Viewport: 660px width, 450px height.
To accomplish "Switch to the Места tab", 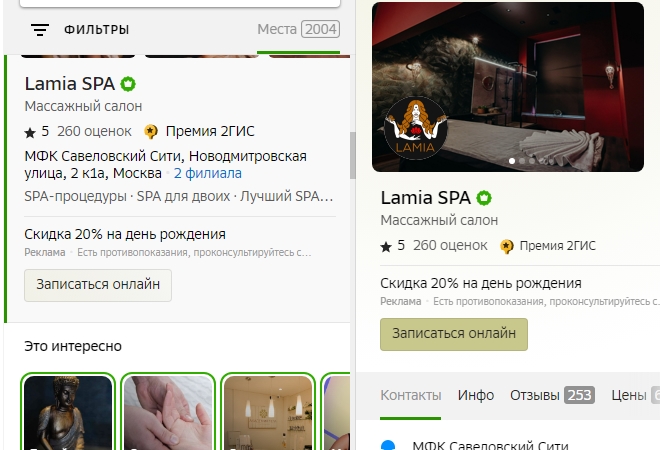I will tap(298, 29).
